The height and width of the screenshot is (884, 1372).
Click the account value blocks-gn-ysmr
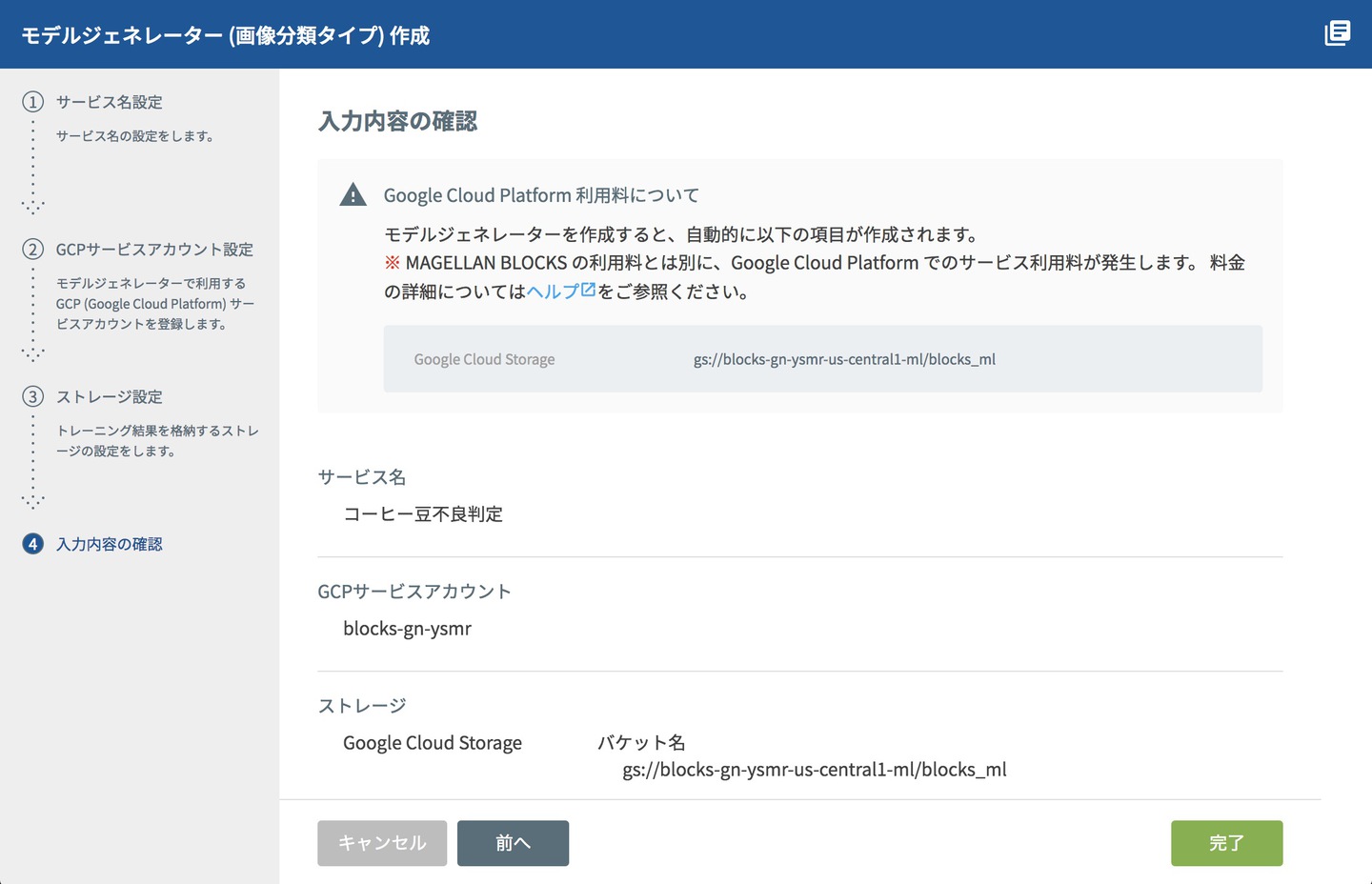407,629
